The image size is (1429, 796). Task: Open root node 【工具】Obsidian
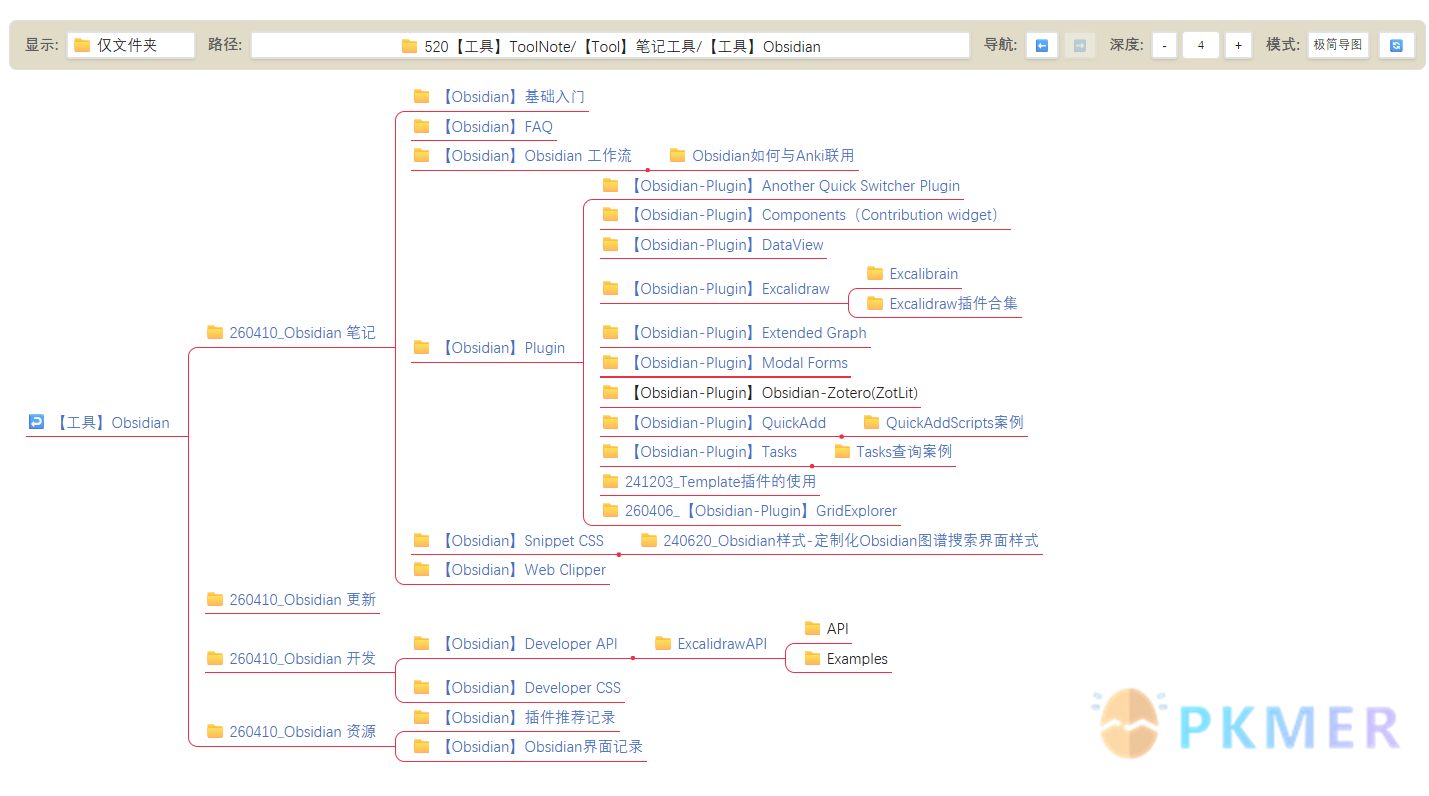112,423
